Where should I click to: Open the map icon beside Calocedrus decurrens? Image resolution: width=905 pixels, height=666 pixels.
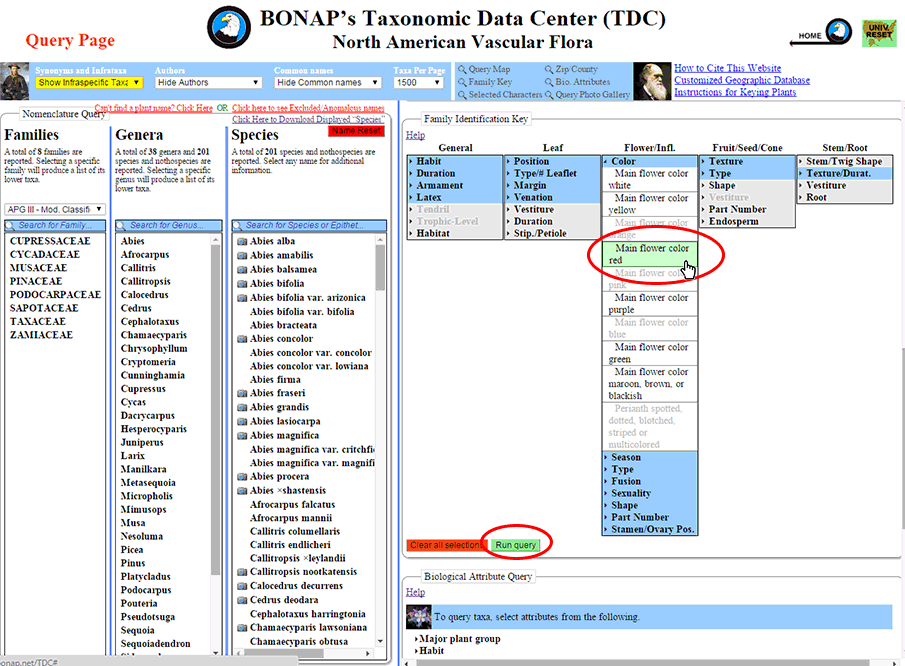click(x=242, y=586)
